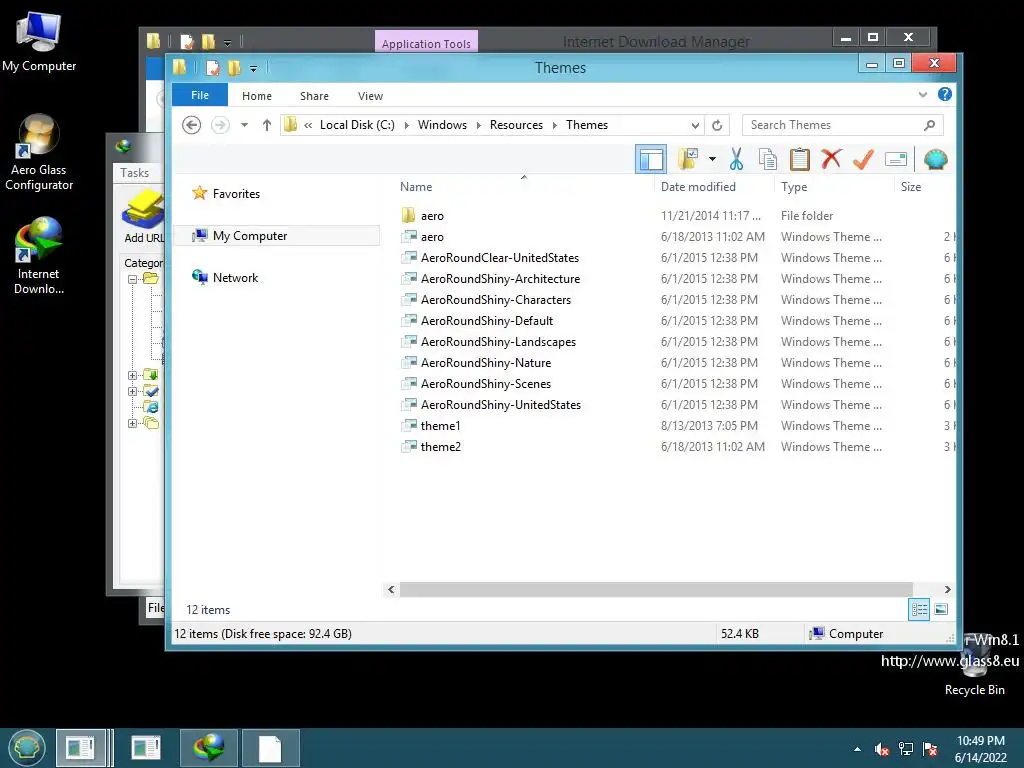Open the folder options dropdown arrow
Screen dimensions: 1024x768
(712, 159)
